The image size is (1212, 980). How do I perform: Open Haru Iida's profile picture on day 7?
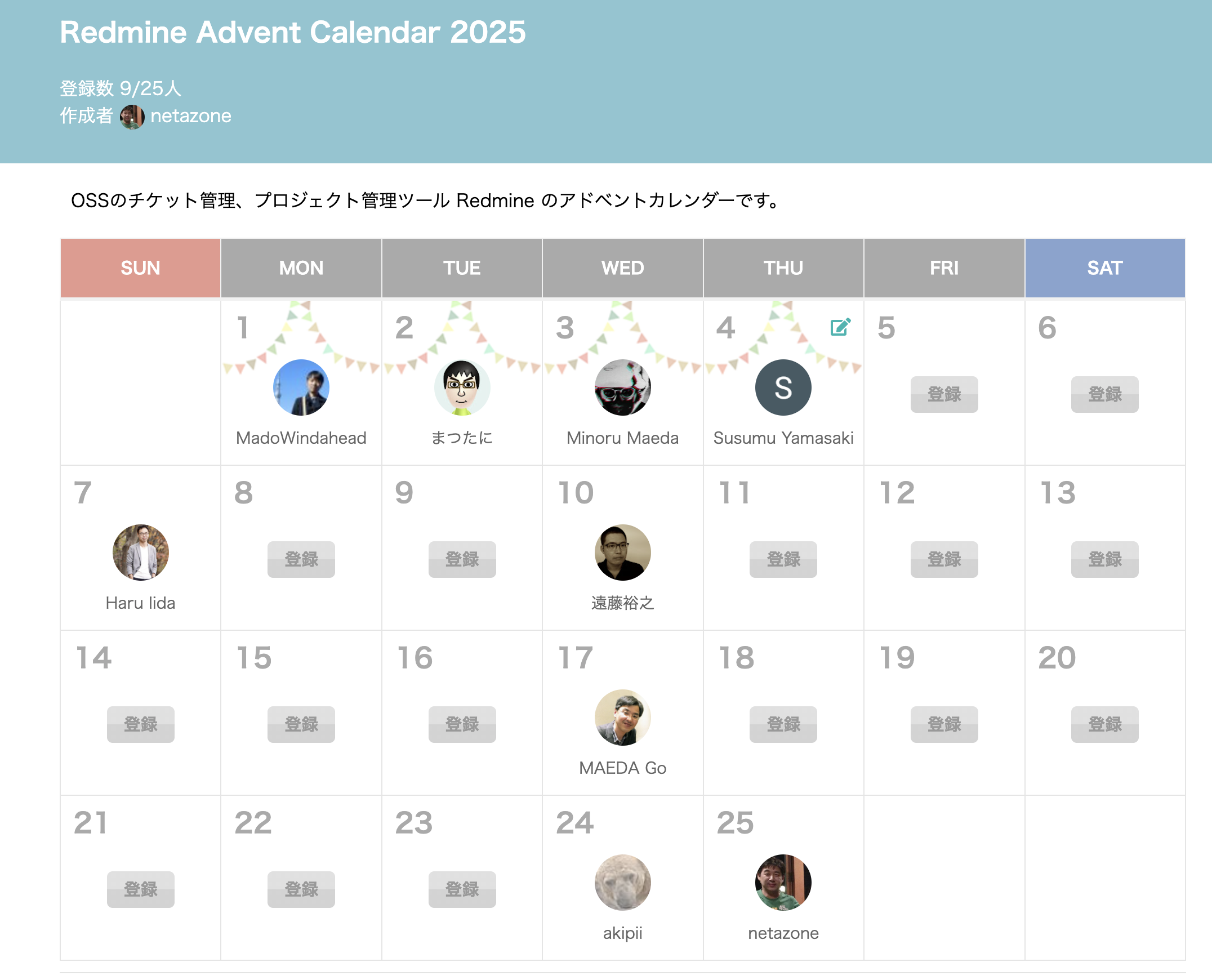[141, 552]
